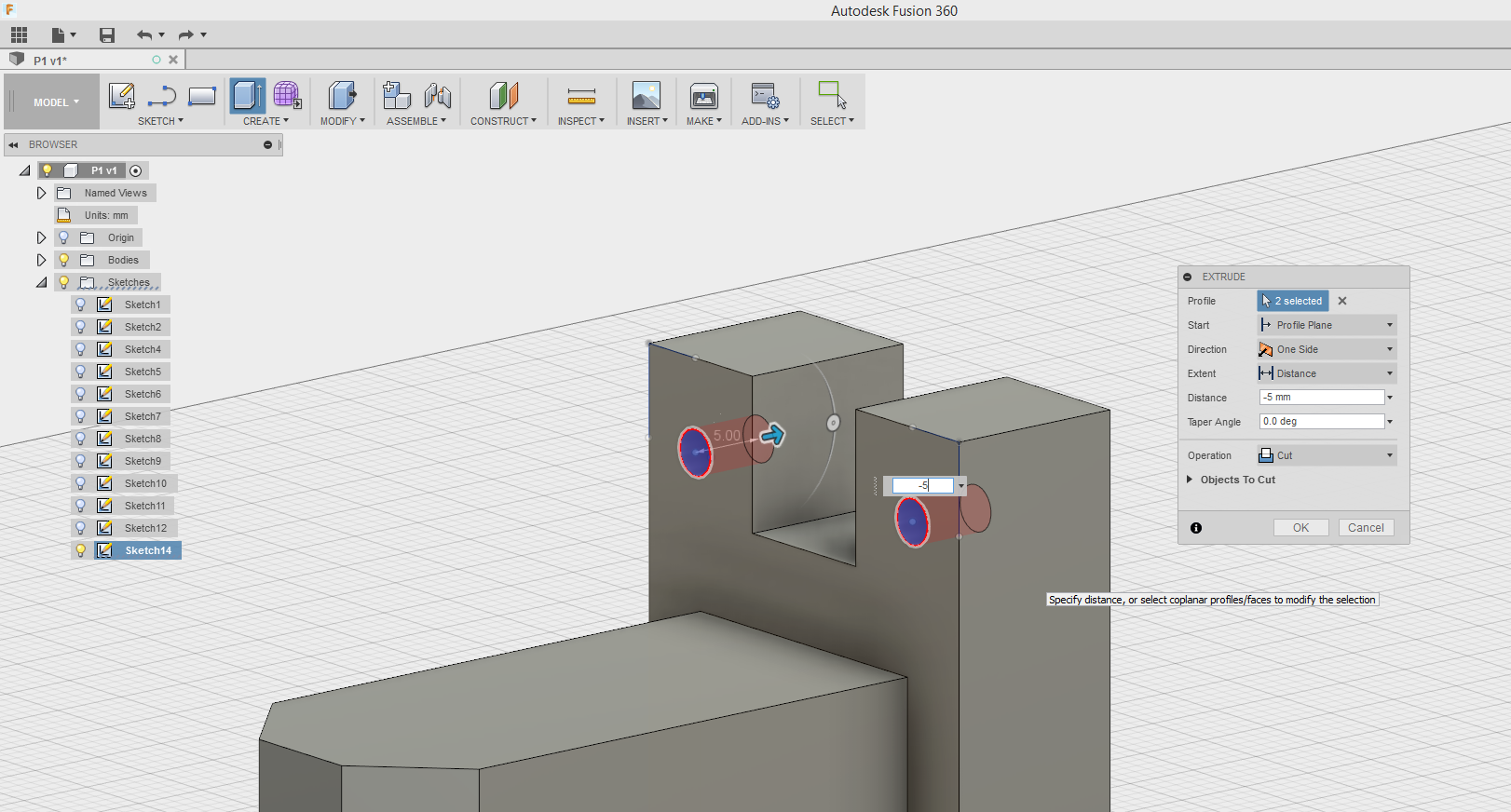Expand the Objects To Cut section
Image resolution: width=1511 pixels, height=812 pixels.
pos(1190,480)
